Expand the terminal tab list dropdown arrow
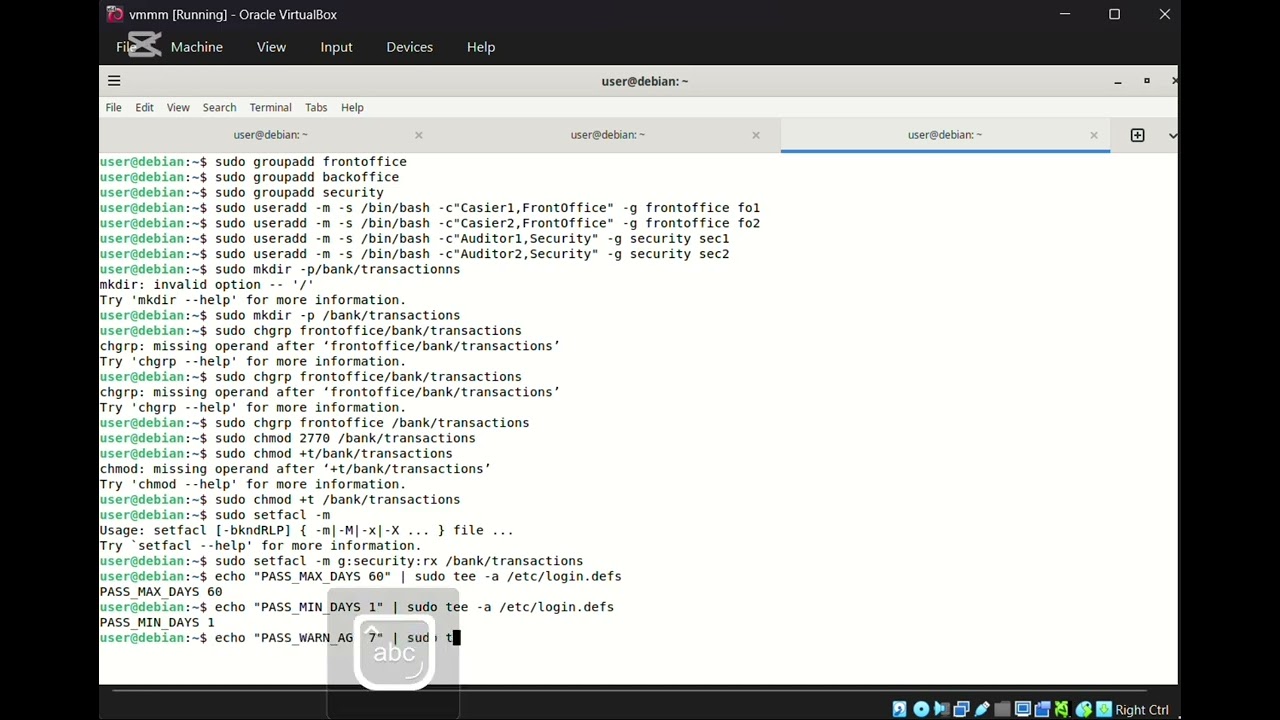 click(x=1172, y=135)
